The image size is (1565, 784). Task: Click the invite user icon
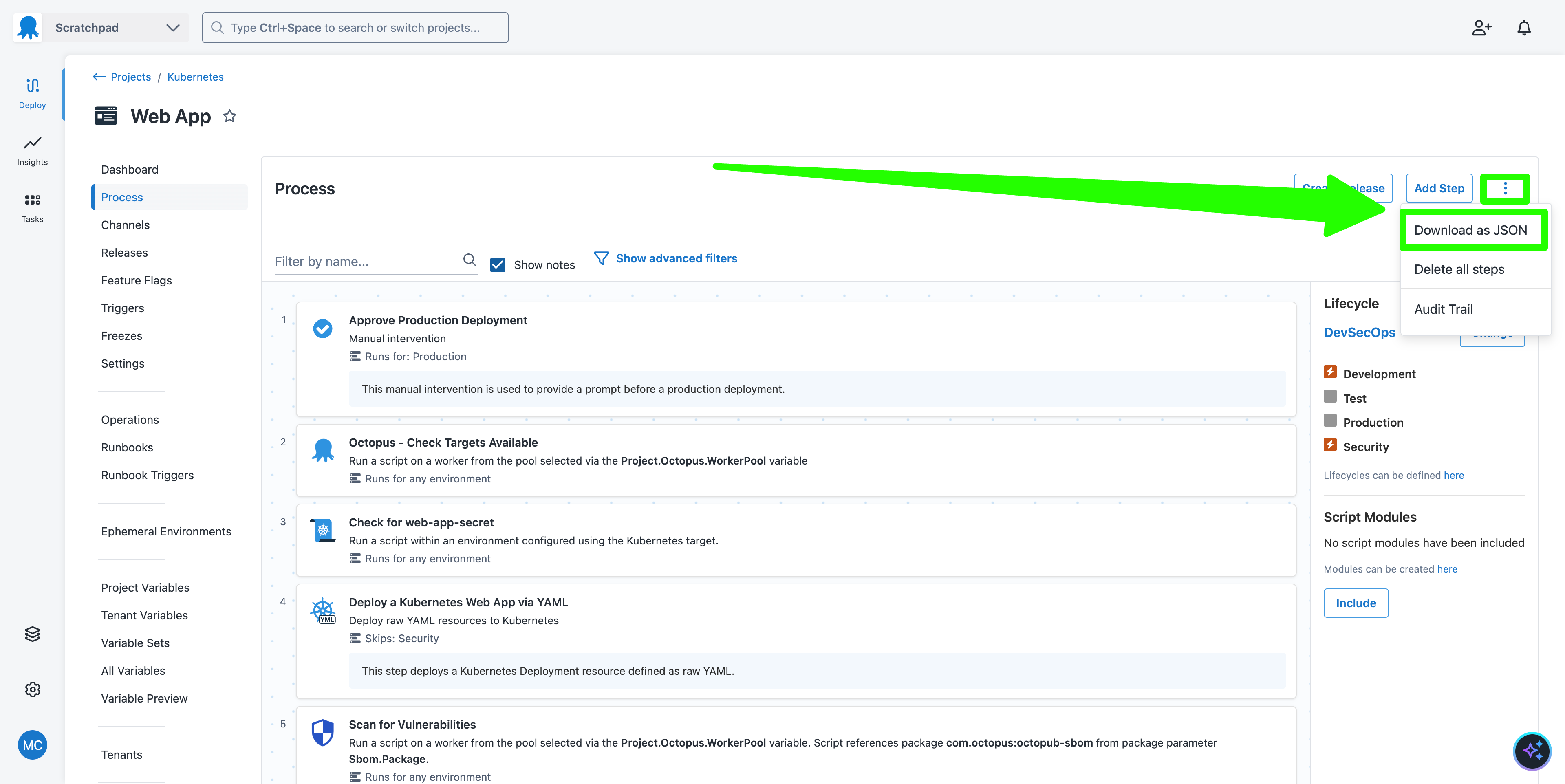click(x=1481, y=28)
